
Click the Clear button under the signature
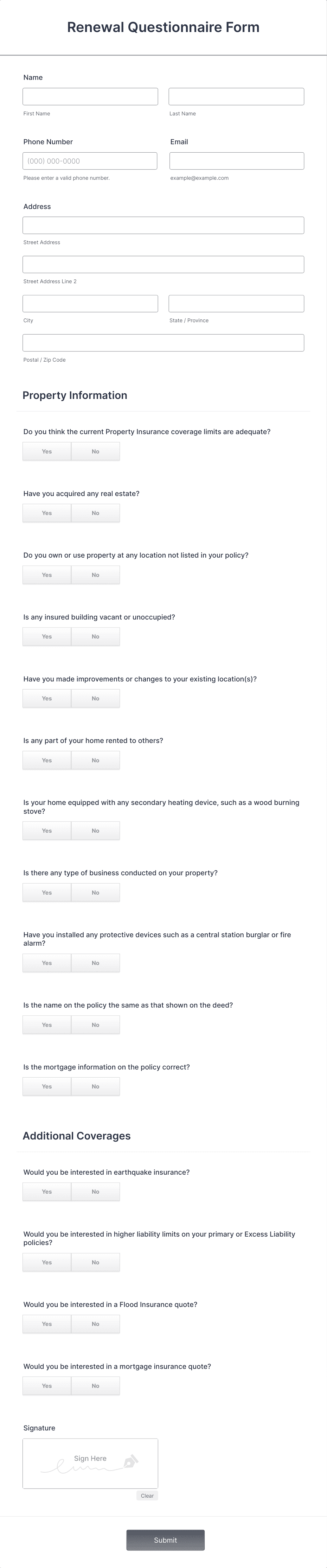point(147,1496)
